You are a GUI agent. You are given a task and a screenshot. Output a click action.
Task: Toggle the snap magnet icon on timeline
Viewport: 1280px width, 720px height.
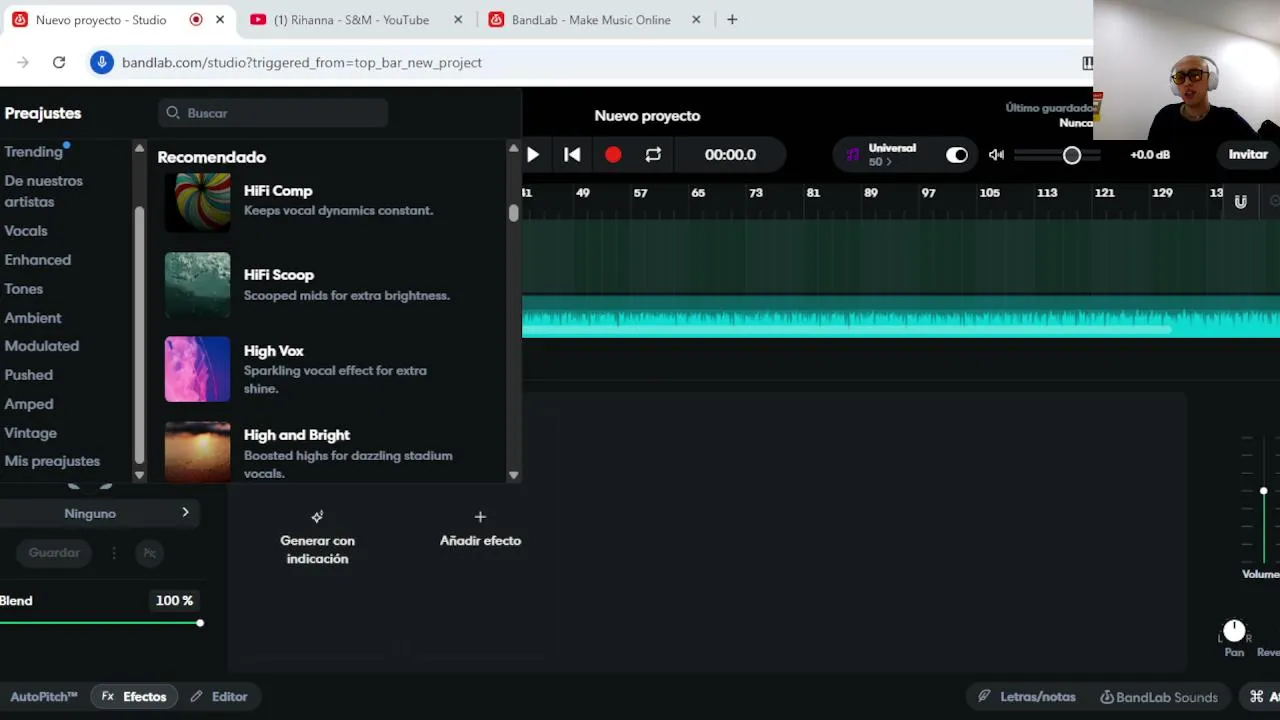coord(1240,202)
